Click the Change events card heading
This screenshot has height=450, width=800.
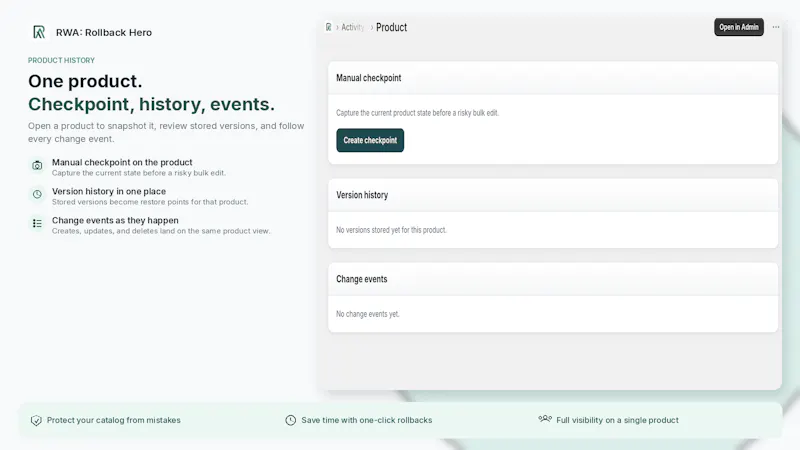coord(361,279)
